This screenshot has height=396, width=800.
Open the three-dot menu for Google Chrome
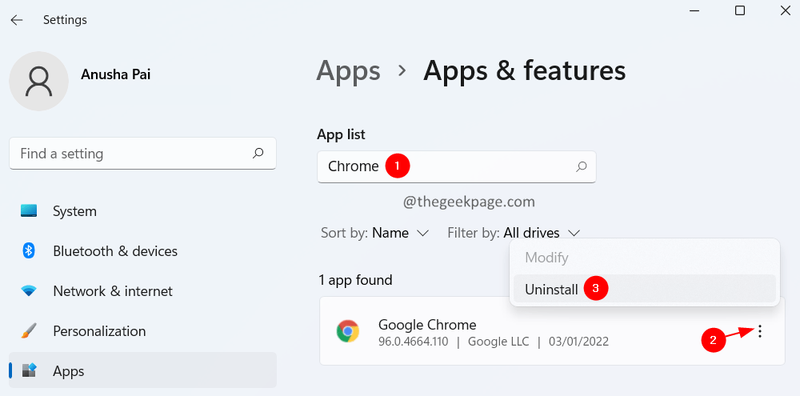pyautogui.click(x=760, y=332)
